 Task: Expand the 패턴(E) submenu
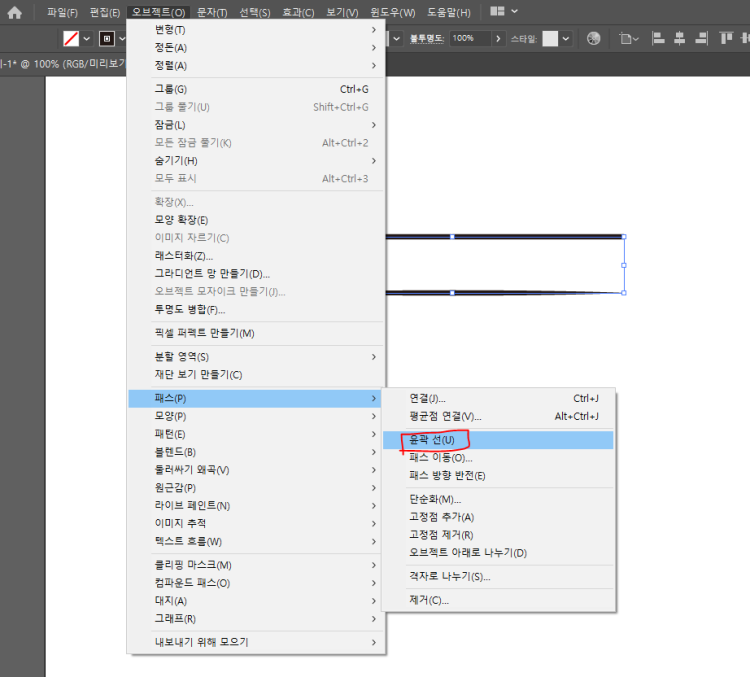256,434
